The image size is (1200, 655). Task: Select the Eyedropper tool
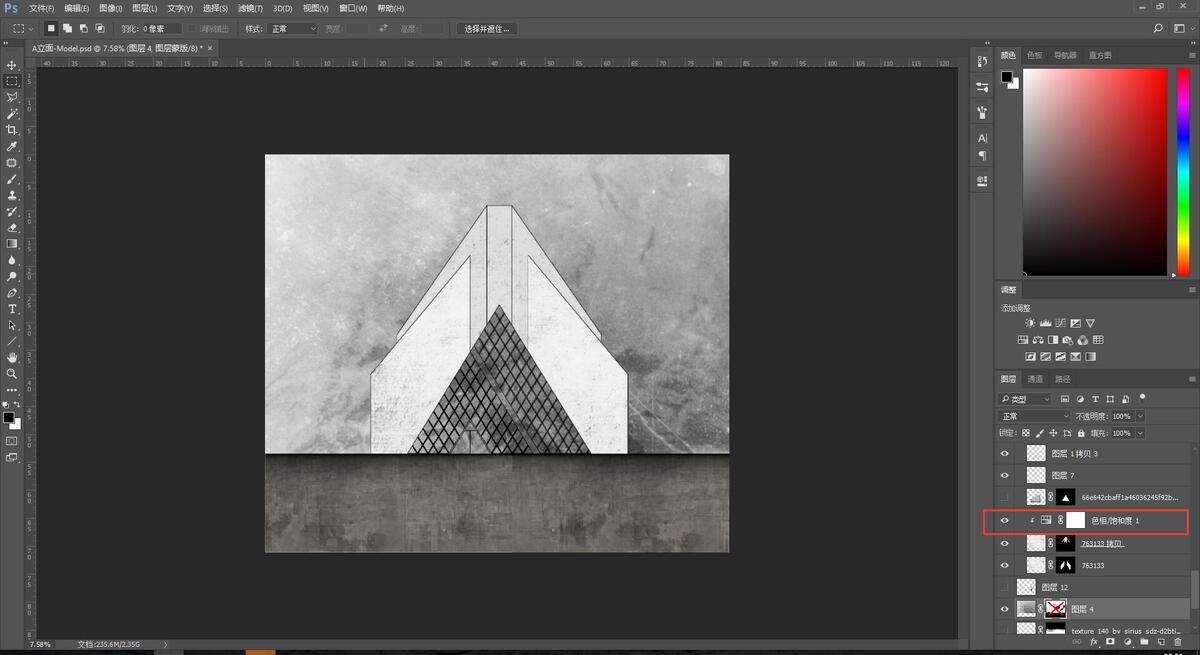coord(12,147)
